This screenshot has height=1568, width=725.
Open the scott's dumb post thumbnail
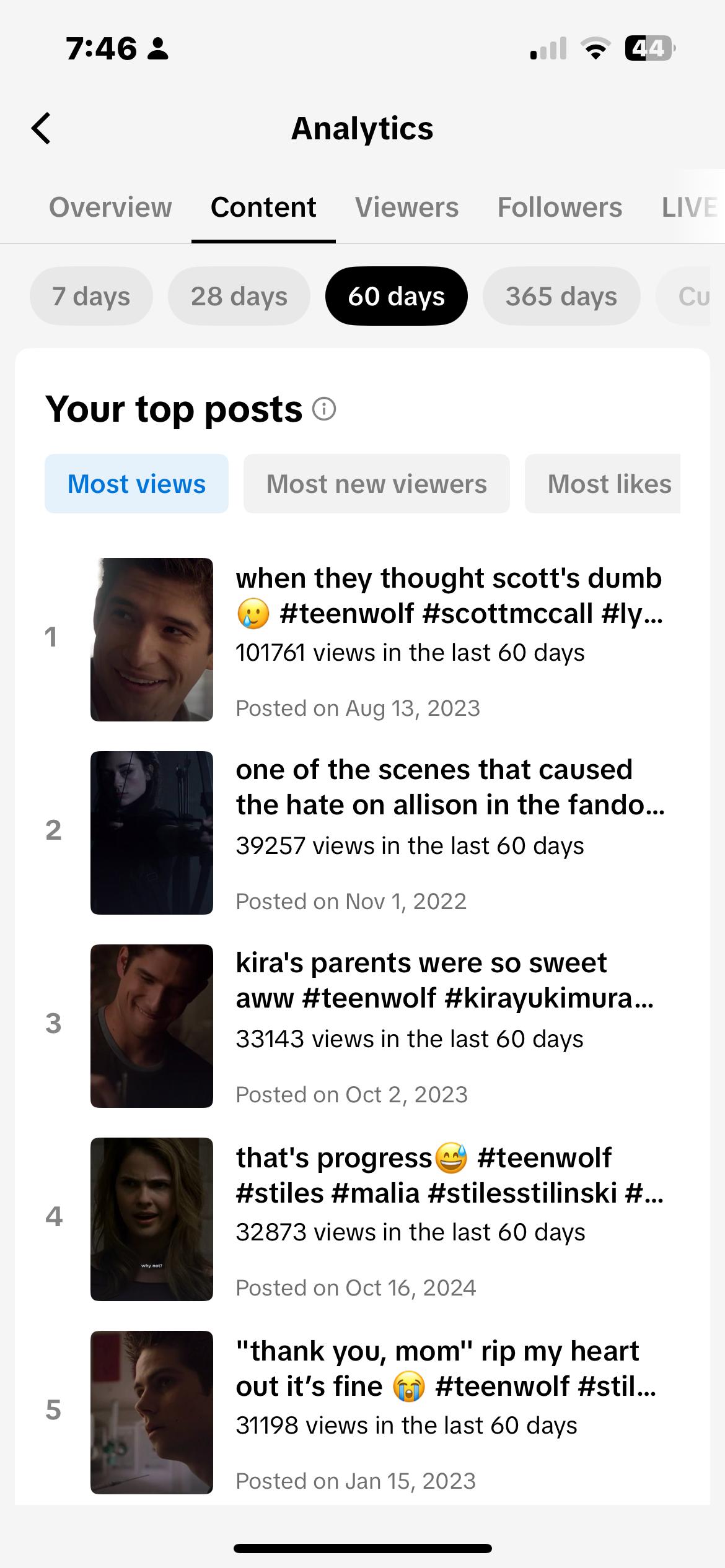(x=152, y=640)
